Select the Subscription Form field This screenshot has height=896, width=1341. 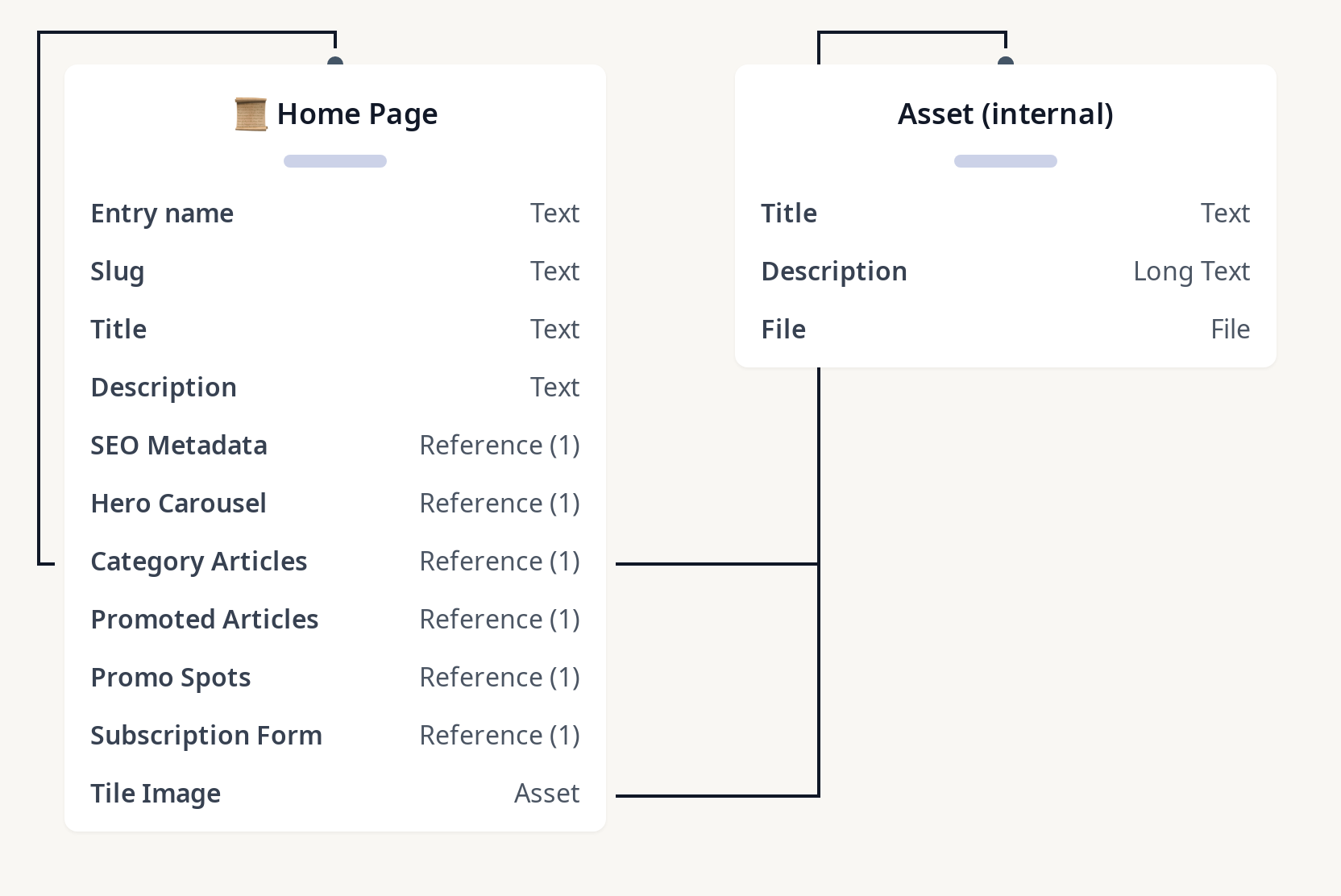point(206,736)
